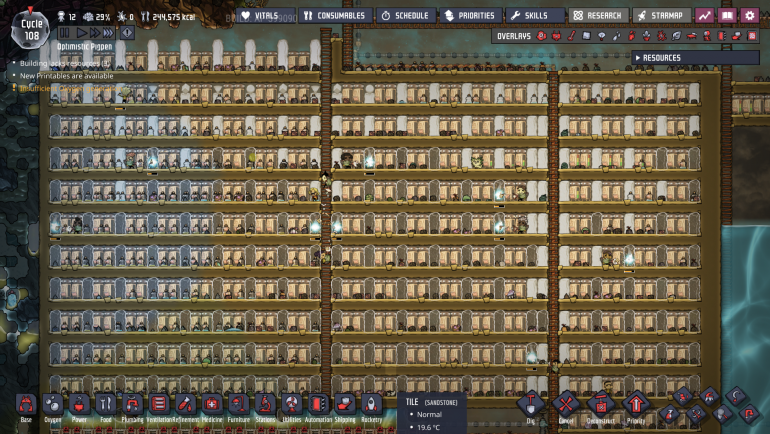Viewport: 770px width, 434px height.
Task: Select the Mop tool
Action: [x=684, y=396]
